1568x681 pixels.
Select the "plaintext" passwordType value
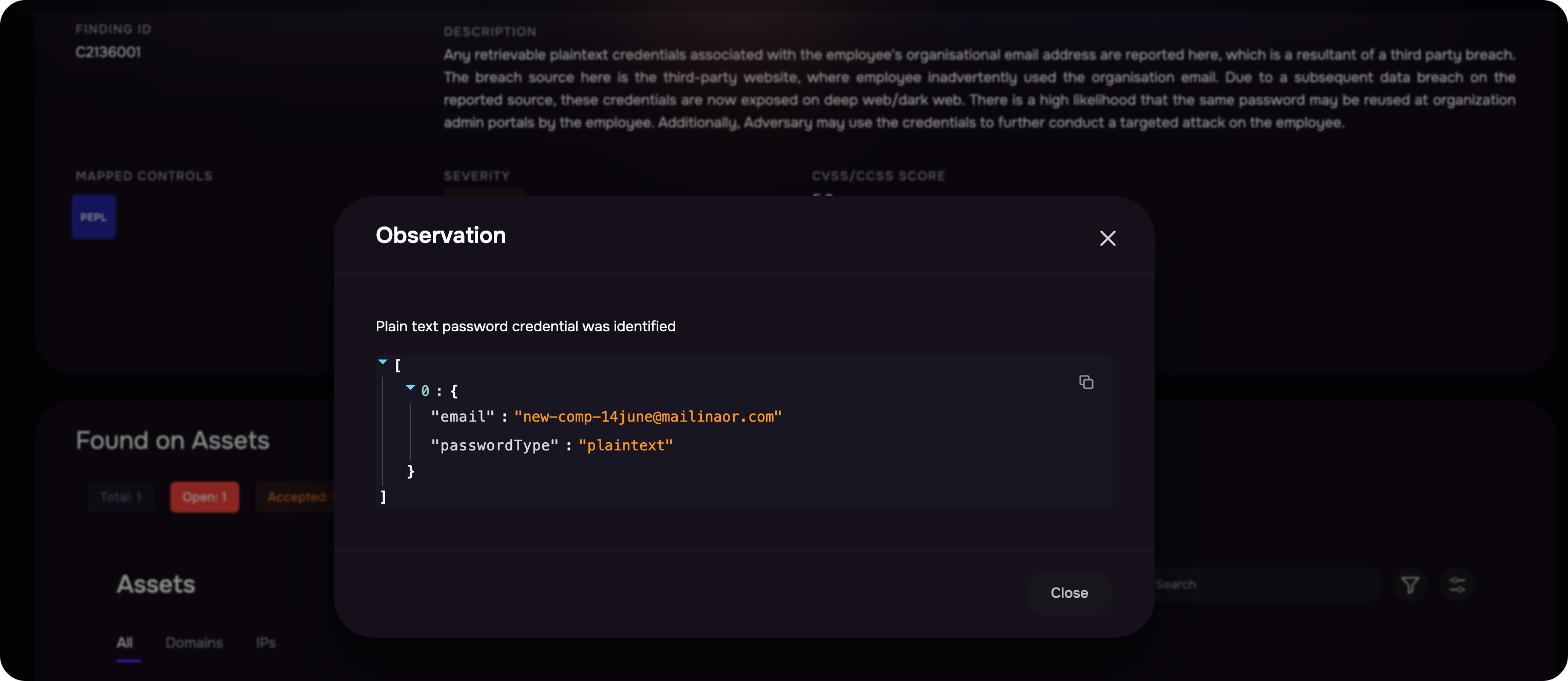[625, 445]
